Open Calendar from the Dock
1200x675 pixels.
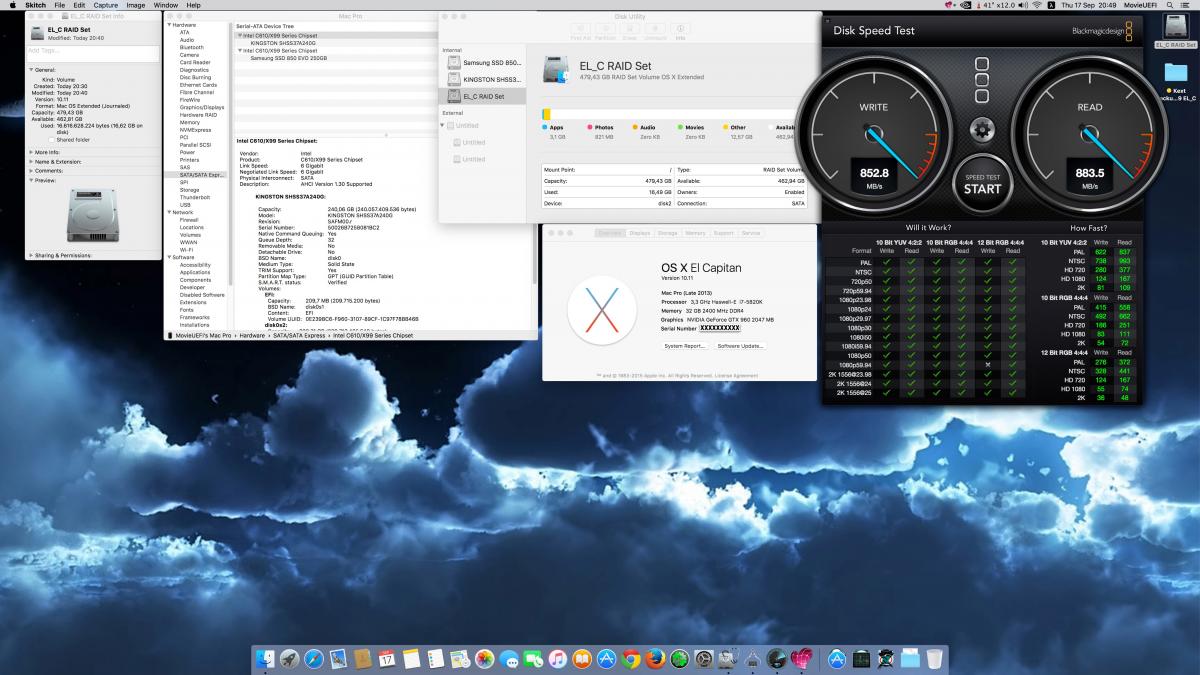[x=387, y=659]
